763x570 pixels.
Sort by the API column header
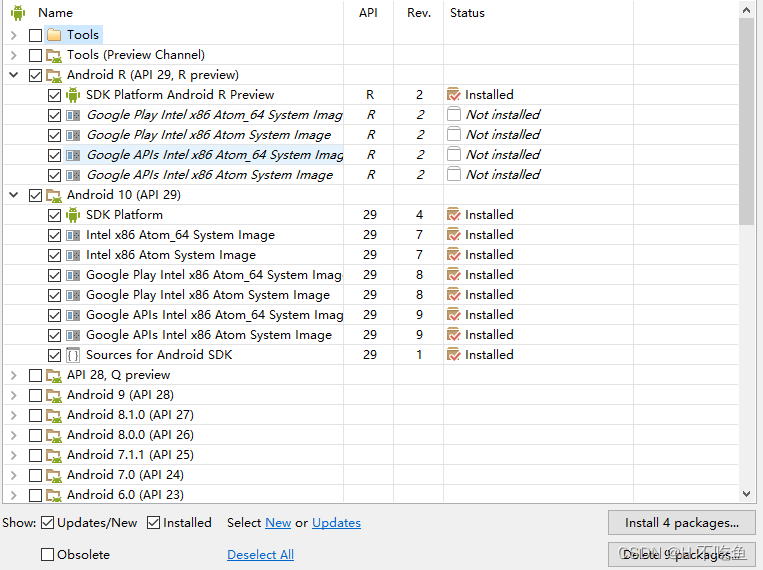point(368,13)
